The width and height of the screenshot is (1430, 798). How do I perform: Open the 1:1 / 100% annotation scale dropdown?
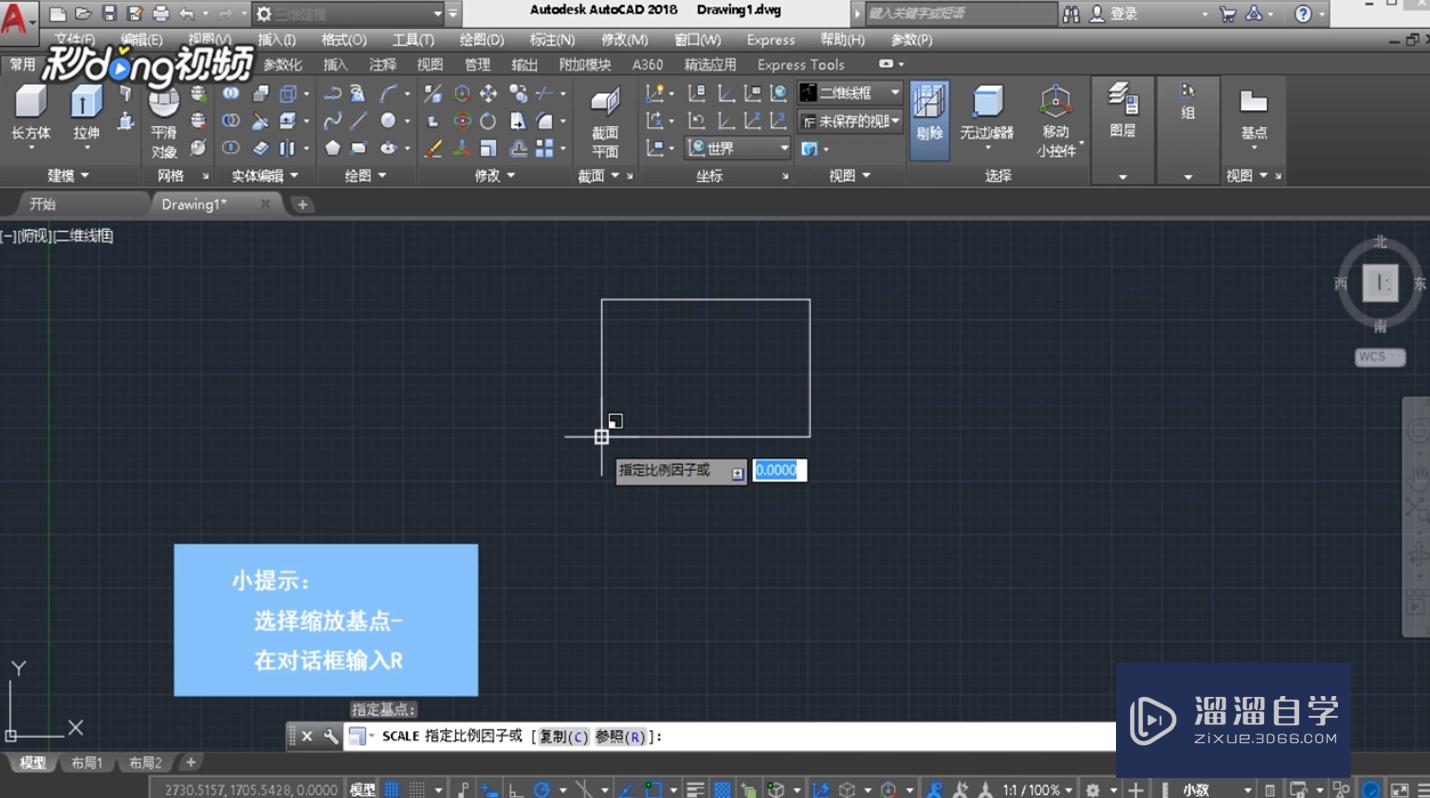coord(1038,789)
